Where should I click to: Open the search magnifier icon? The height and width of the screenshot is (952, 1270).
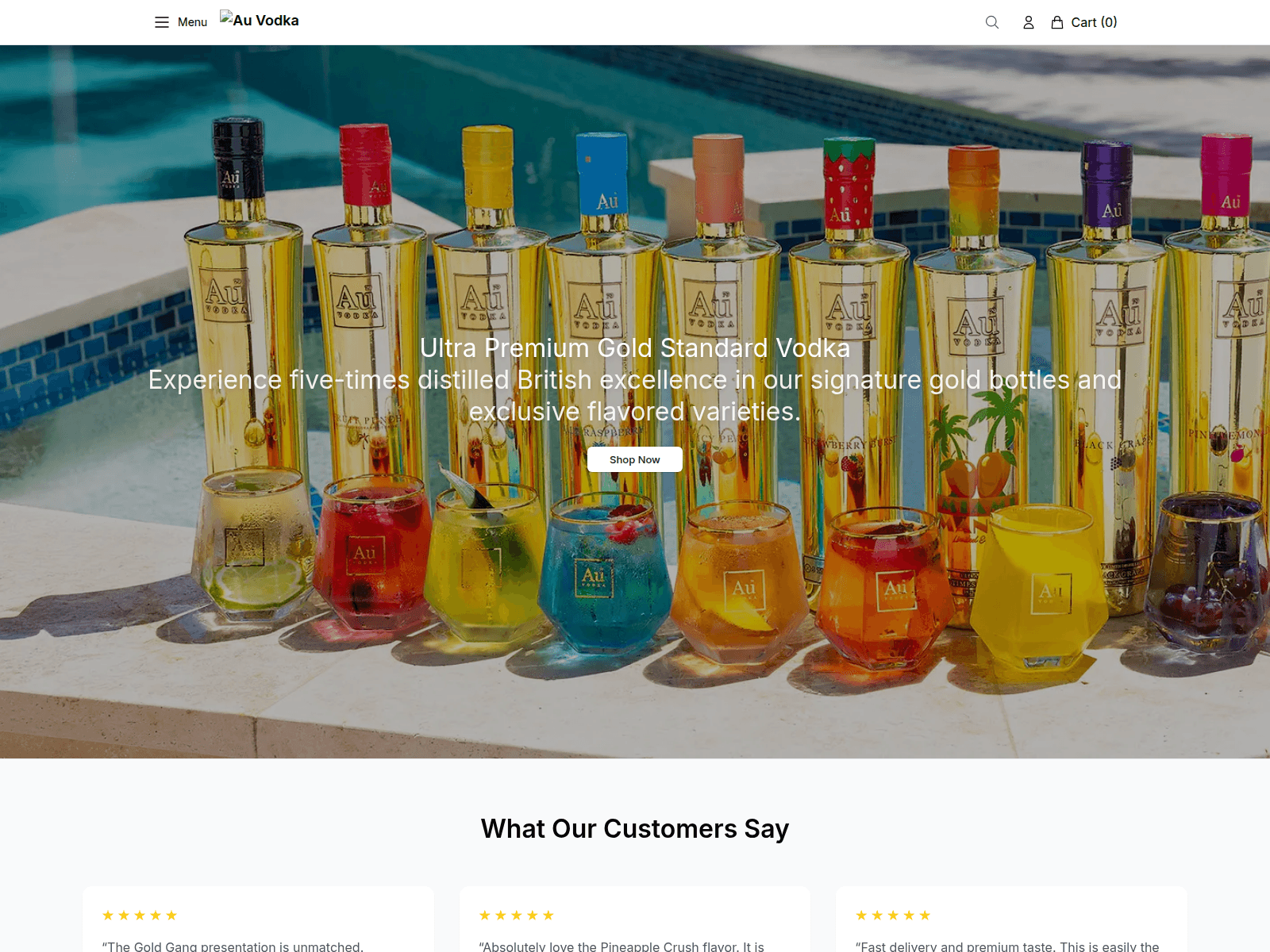(x=992, y=22)
